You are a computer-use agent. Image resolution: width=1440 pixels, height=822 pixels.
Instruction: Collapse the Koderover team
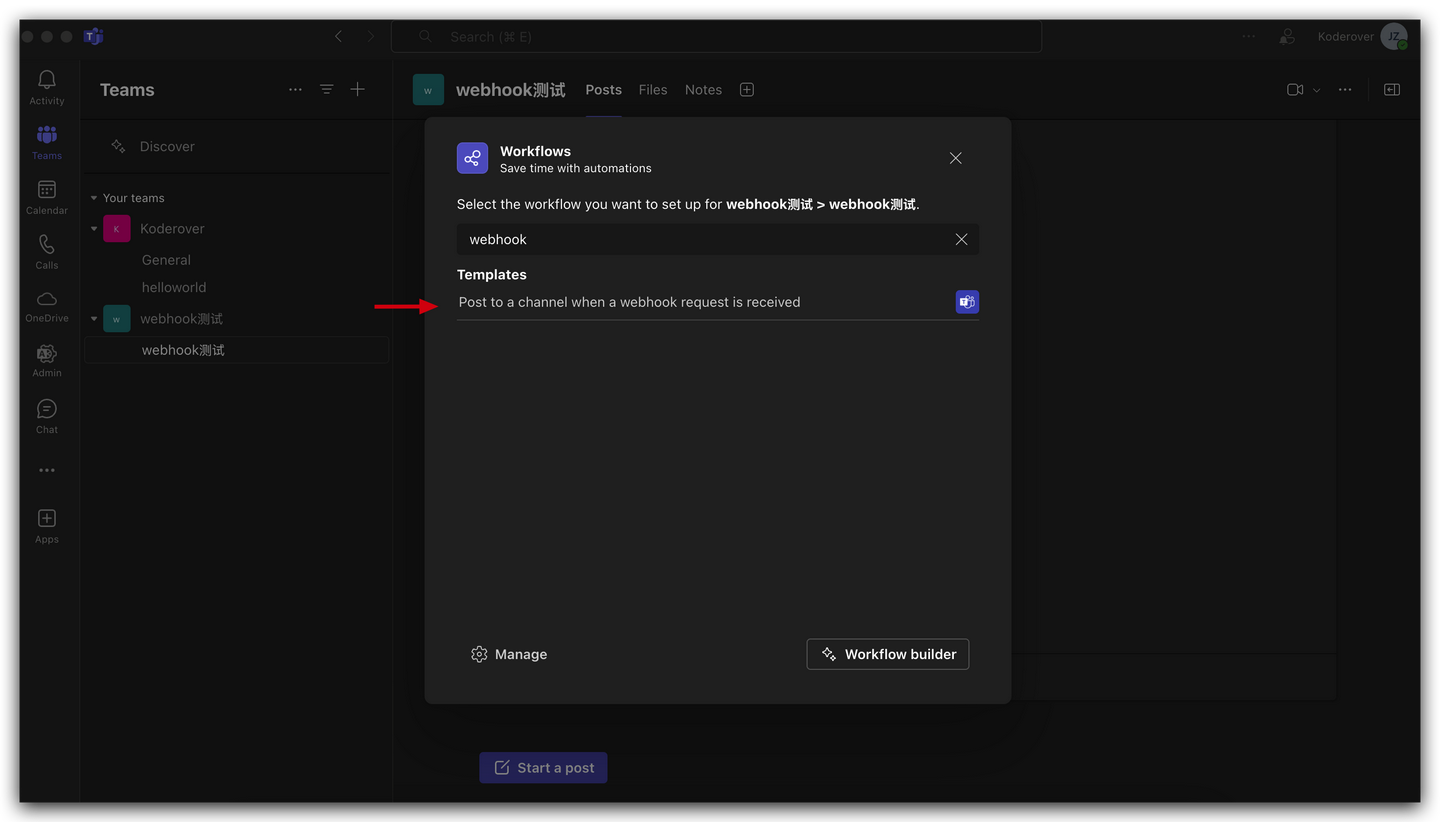[94, 228]
